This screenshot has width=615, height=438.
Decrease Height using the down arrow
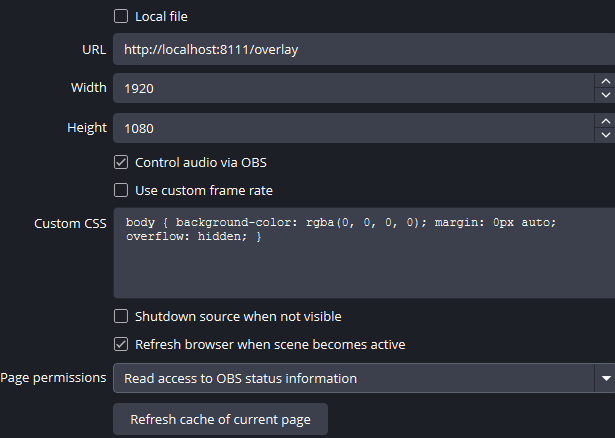[x=604, y=136]
